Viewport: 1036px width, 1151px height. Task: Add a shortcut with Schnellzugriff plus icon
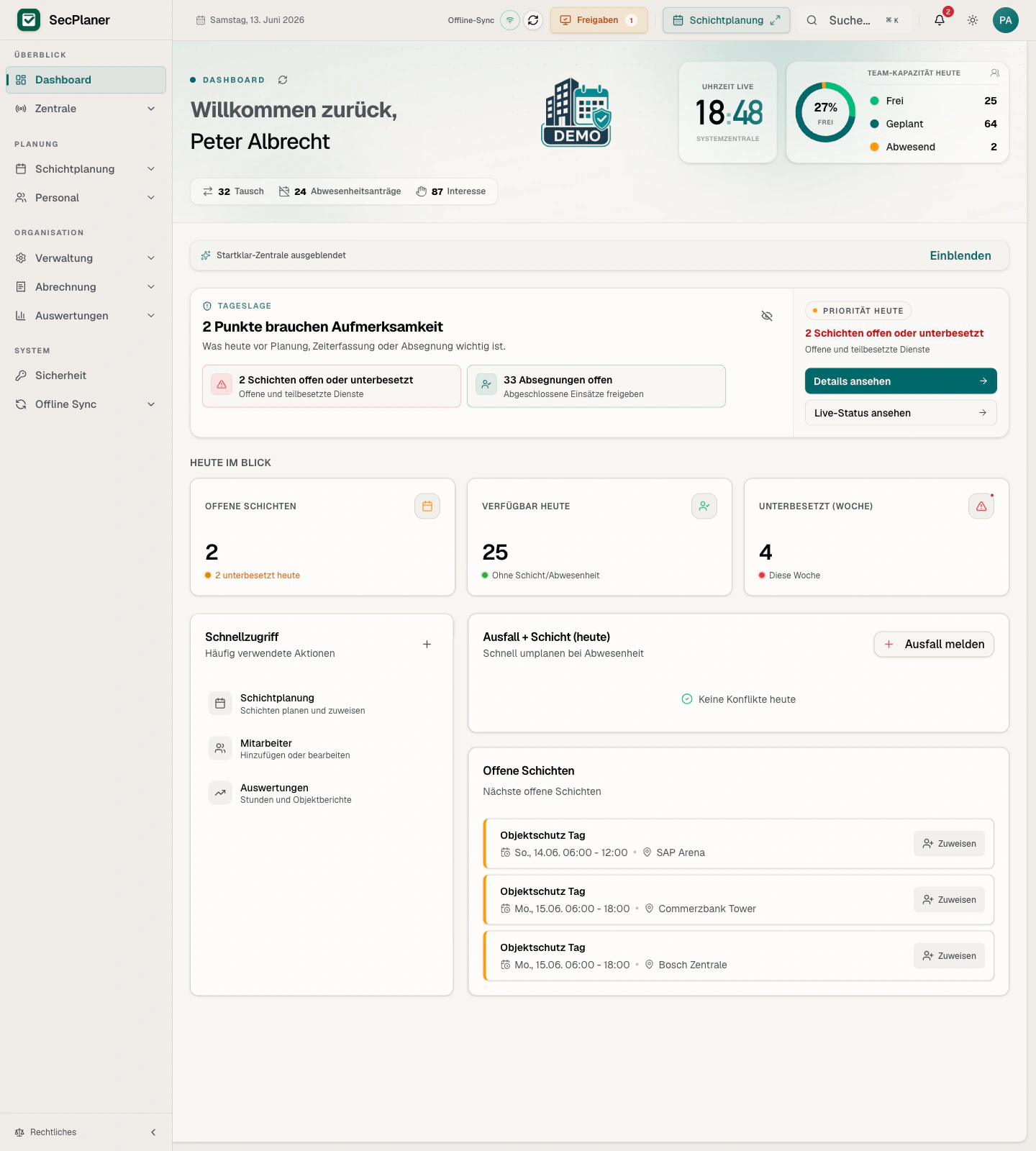(427, 645)
